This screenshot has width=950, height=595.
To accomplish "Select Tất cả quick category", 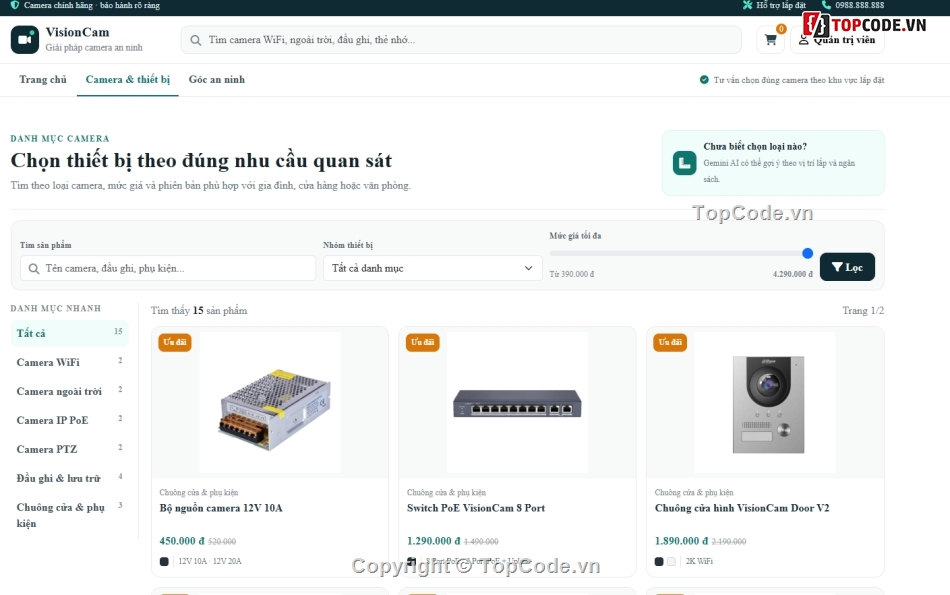I will (x=70, y=333).
